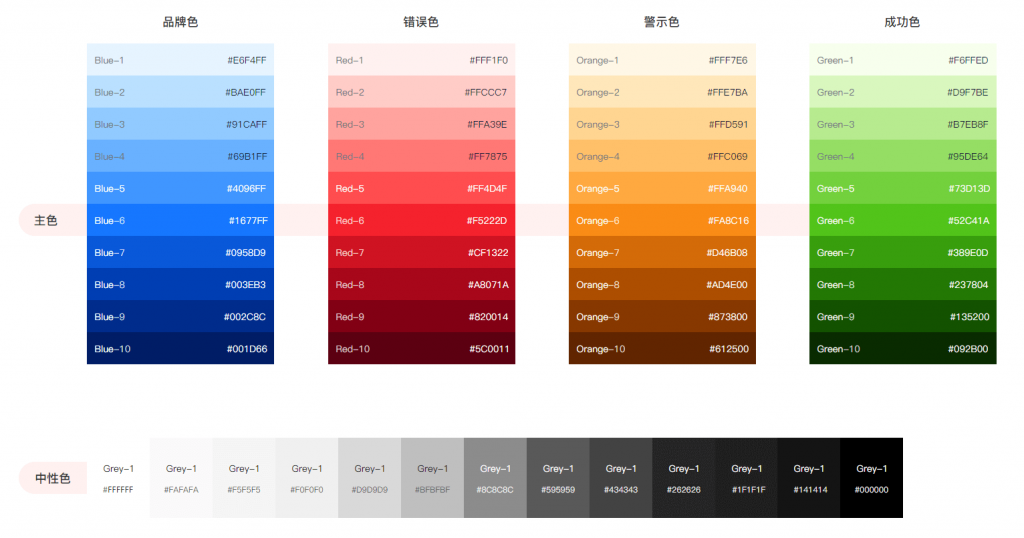Viewport: 1024px width, 538px height.
Task: Click the 主色 pill label
Action: 46,220
